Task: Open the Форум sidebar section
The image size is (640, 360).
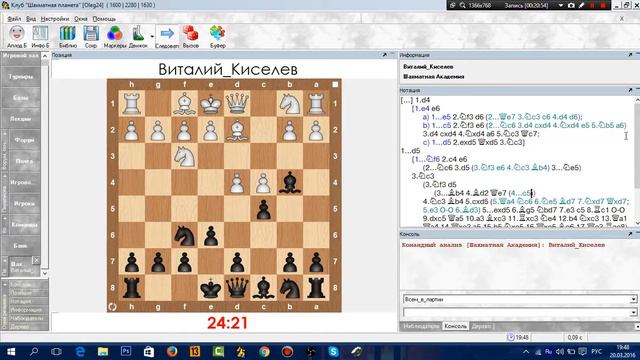Action: [x=24, y=140]
